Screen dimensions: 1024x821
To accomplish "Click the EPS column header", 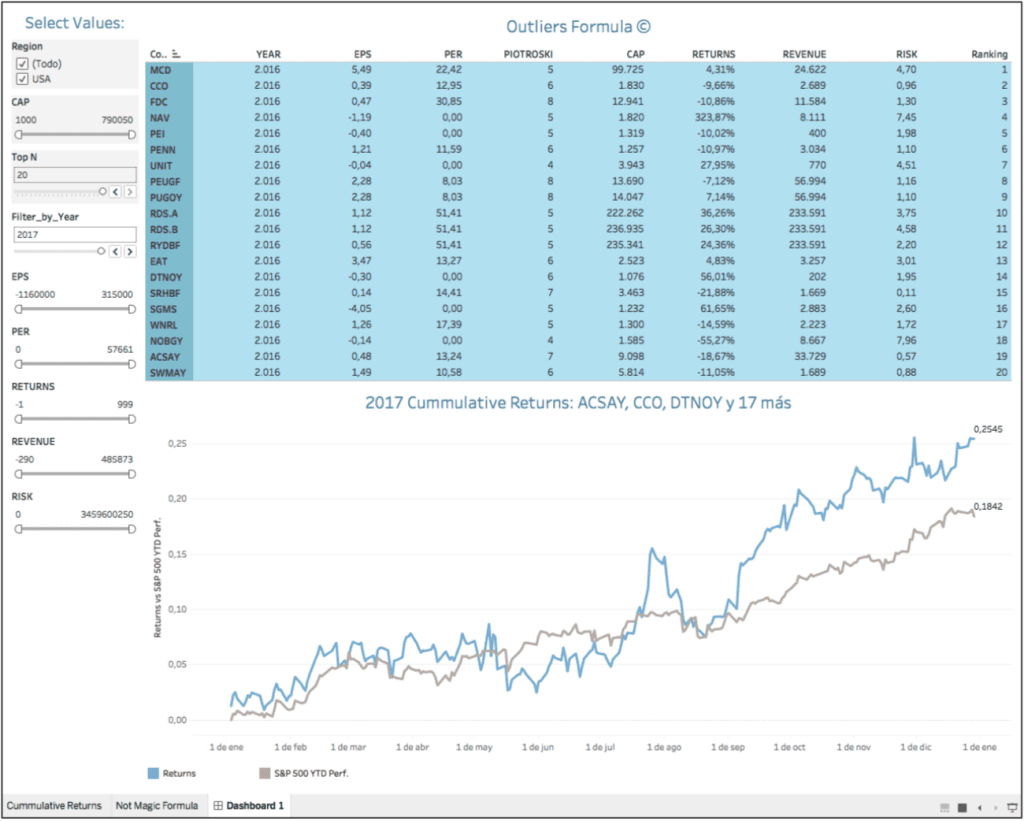I will pyautogui.click(x=362, y=55).
